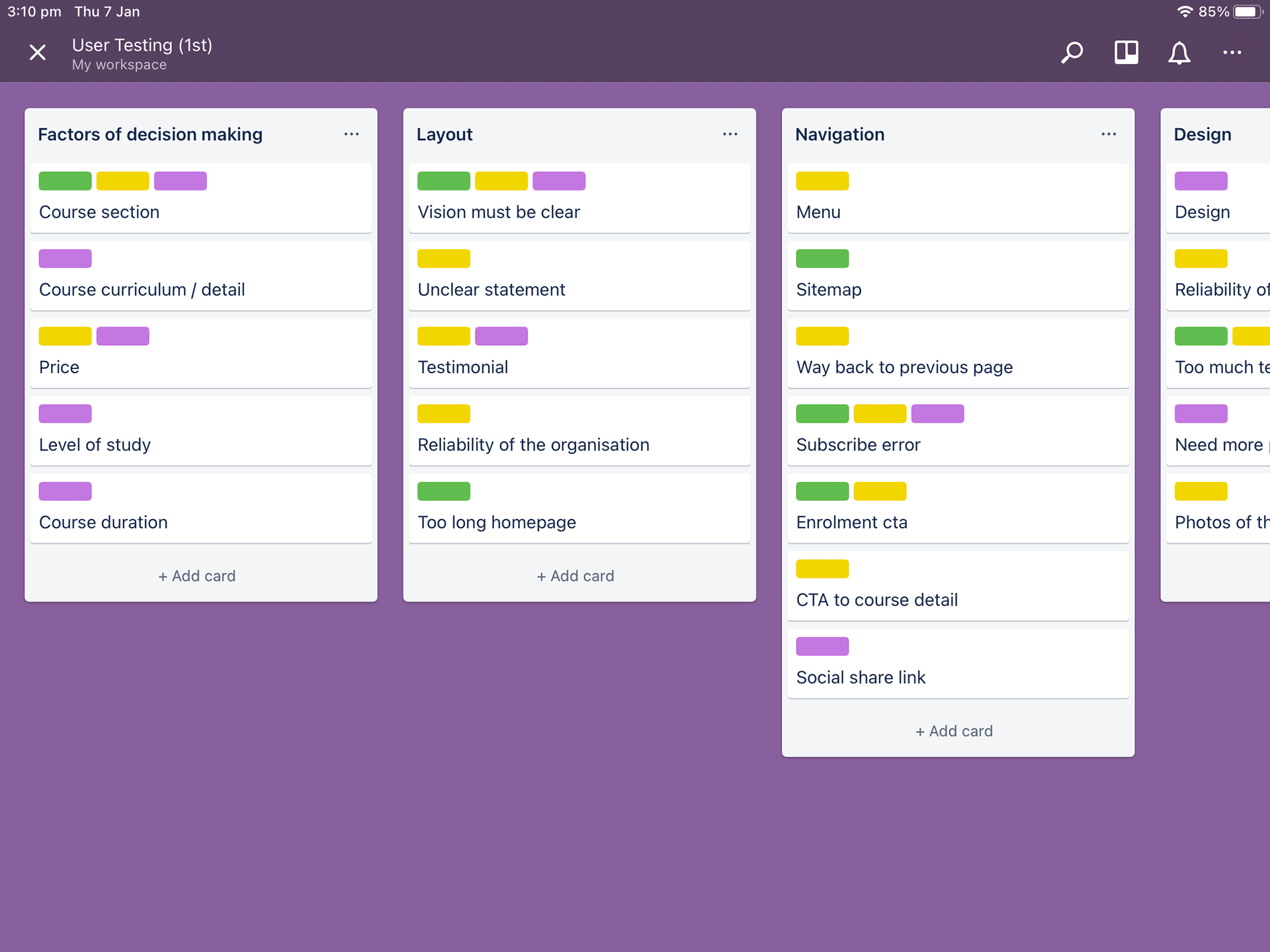Screen dimensions: 1270x952
Task: Open the Layout list options menu
Action: pyautogui.click(x=730, y=134)
